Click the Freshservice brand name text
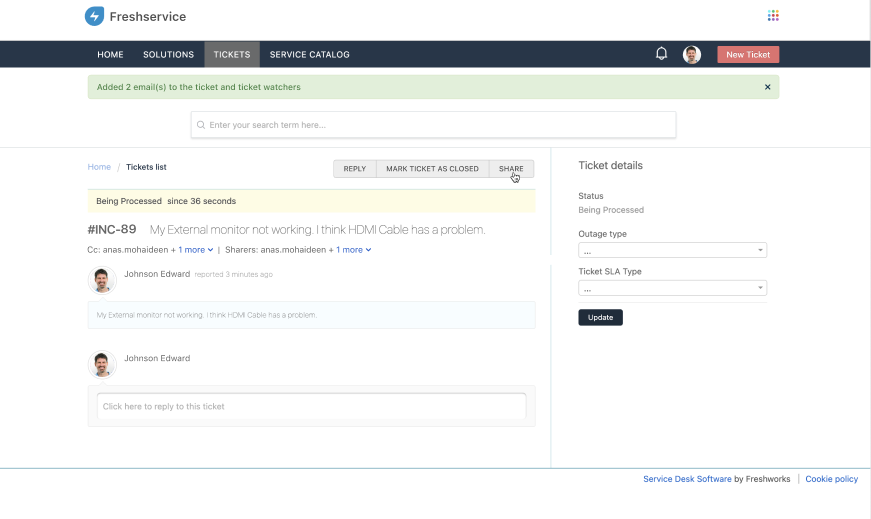The image size is (871, 519). [x=148, y=17]
